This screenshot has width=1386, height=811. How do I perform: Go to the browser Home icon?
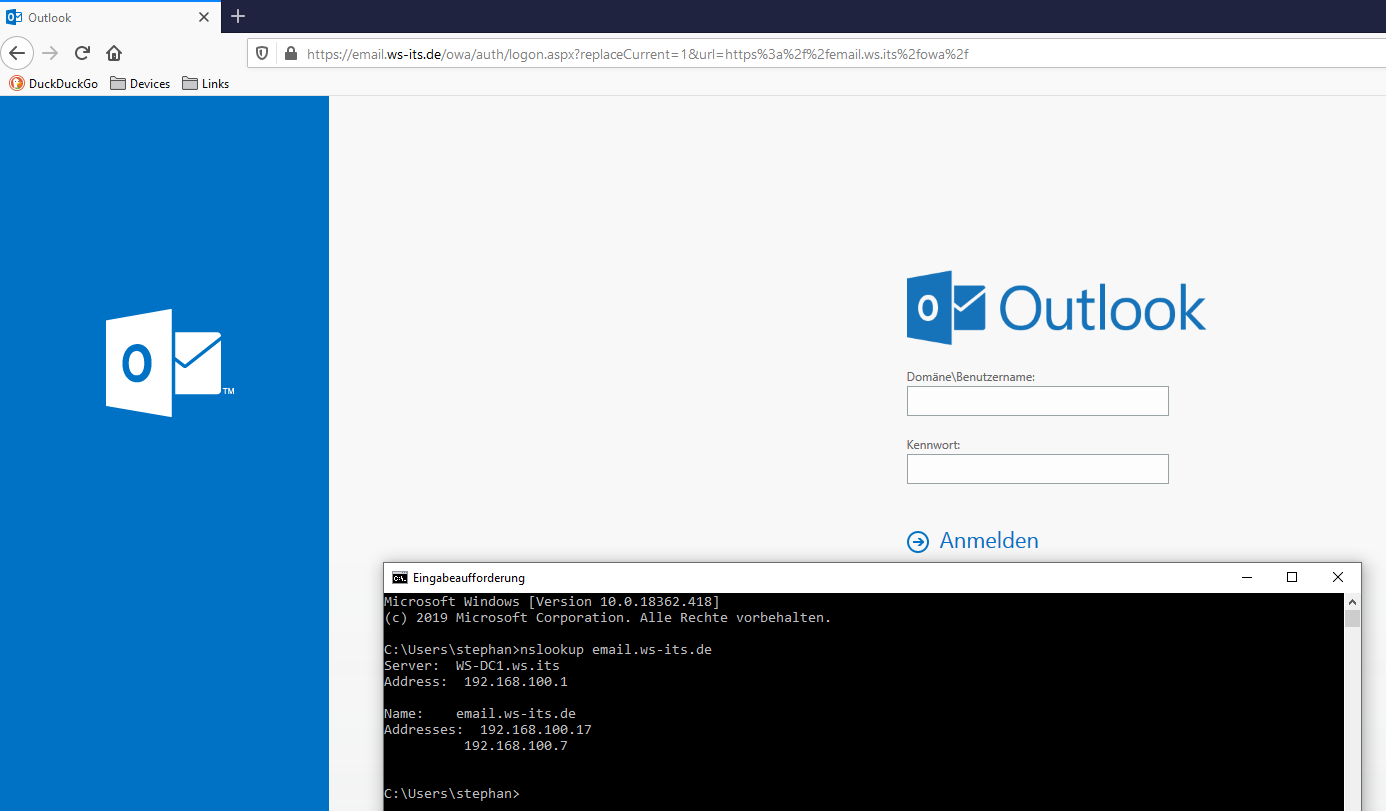coord(114,53)
